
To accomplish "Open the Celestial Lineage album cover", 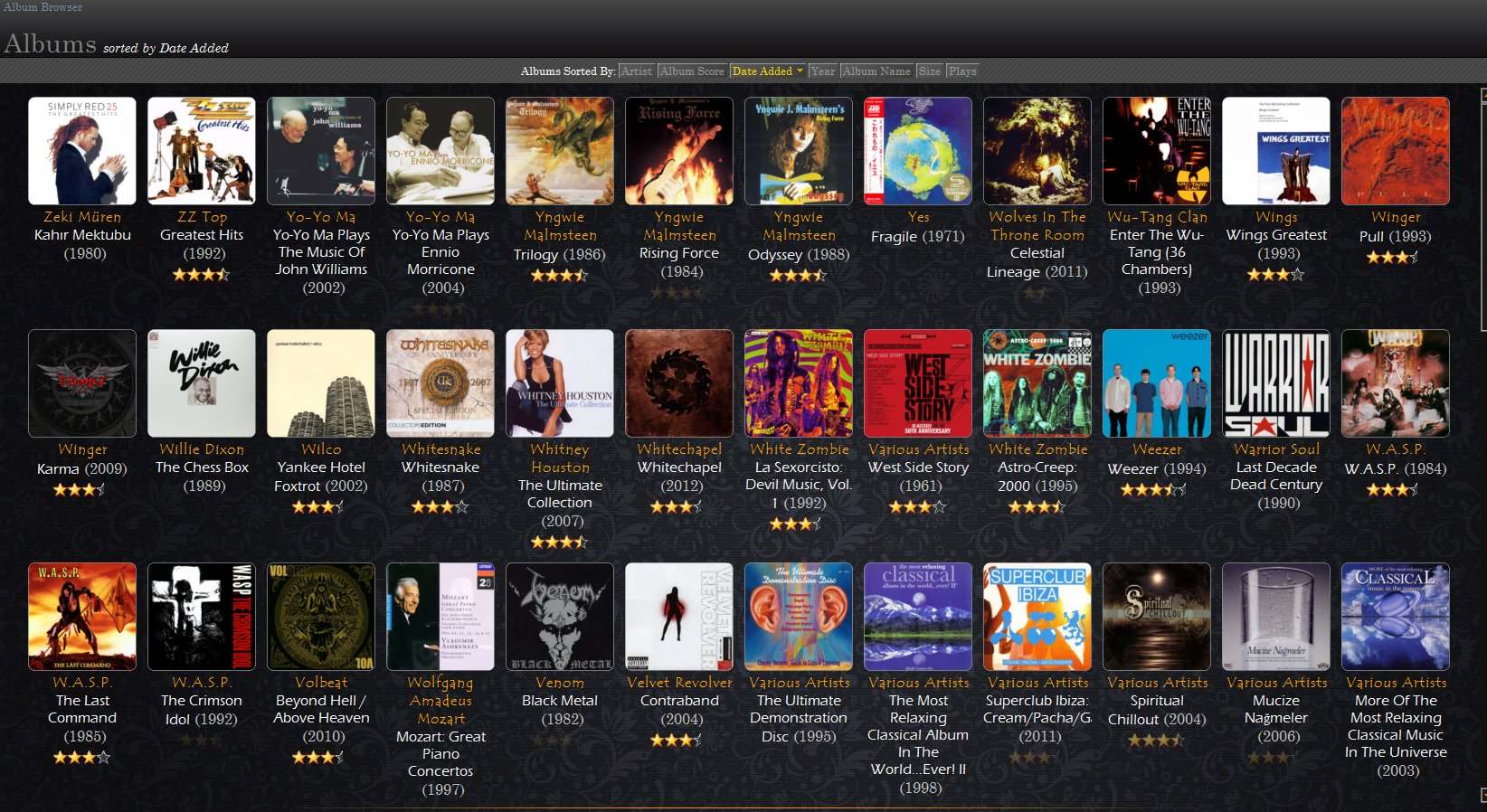I will (x=1037, y=151).
